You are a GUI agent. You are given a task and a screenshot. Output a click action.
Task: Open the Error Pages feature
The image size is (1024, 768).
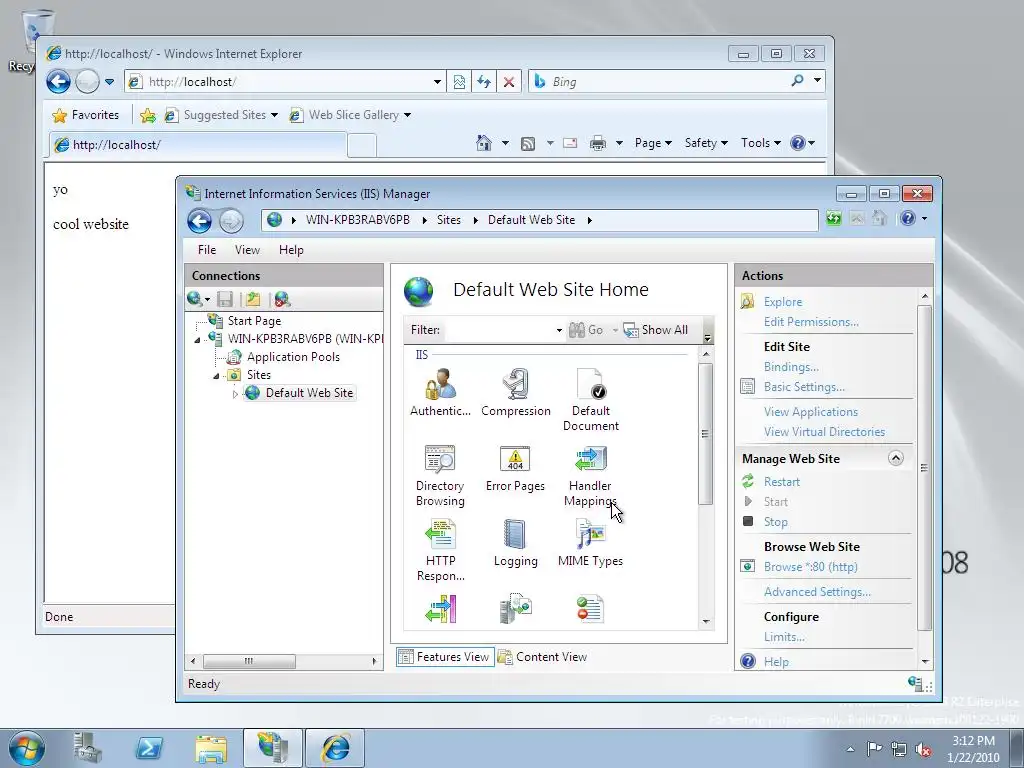tap(515, 468)
